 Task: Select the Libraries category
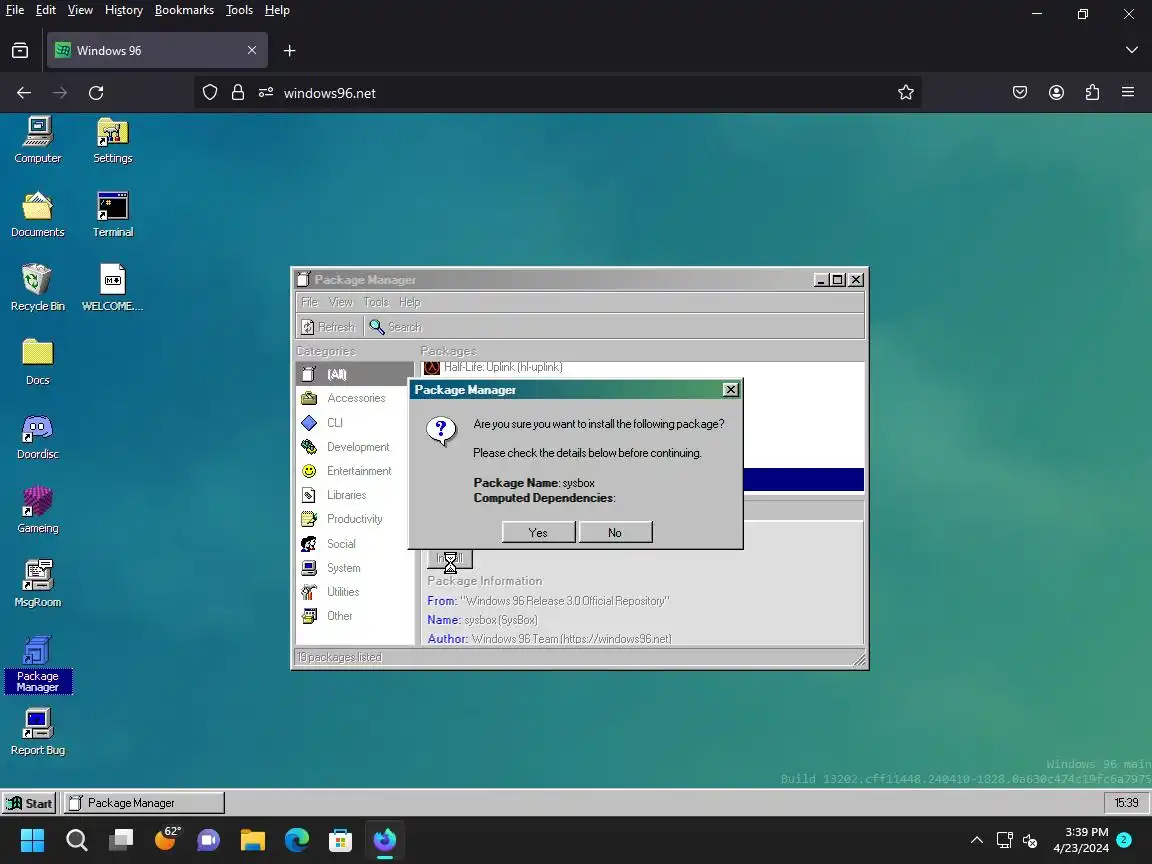coord(354,495)
